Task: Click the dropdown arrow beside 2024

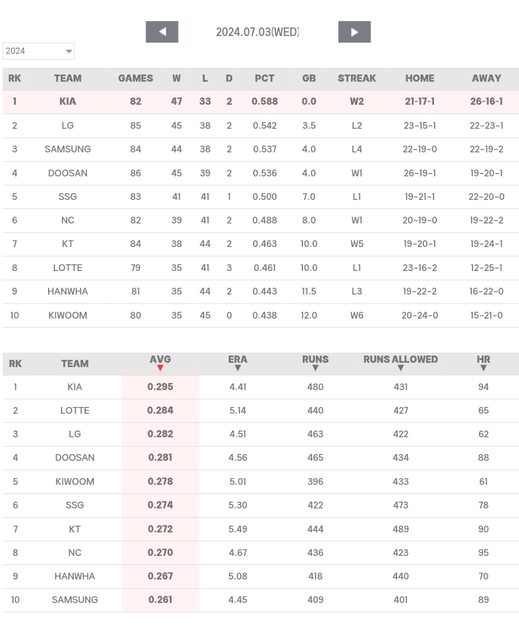Action: click(x=69, y=51)
